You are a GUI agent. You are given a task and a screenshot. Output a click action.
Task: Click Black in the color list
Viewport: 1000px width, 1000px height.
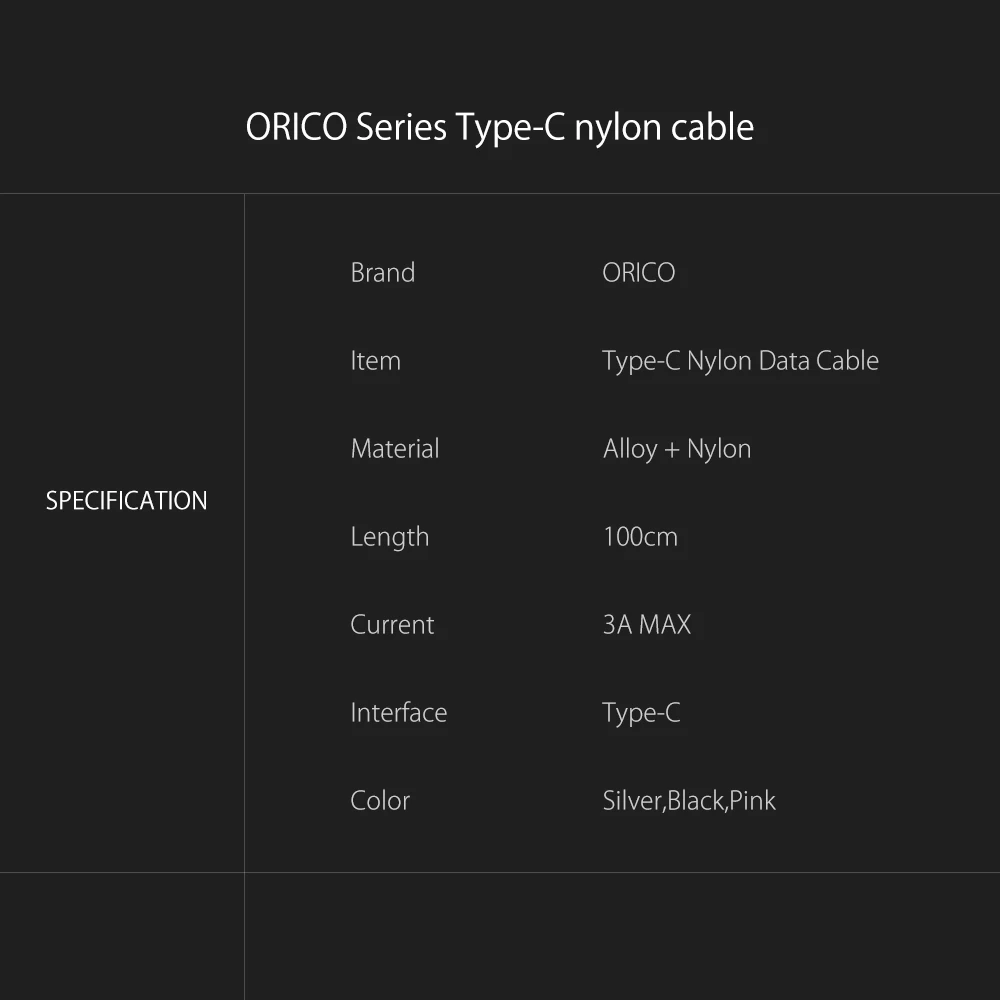[x=696, y=801]
